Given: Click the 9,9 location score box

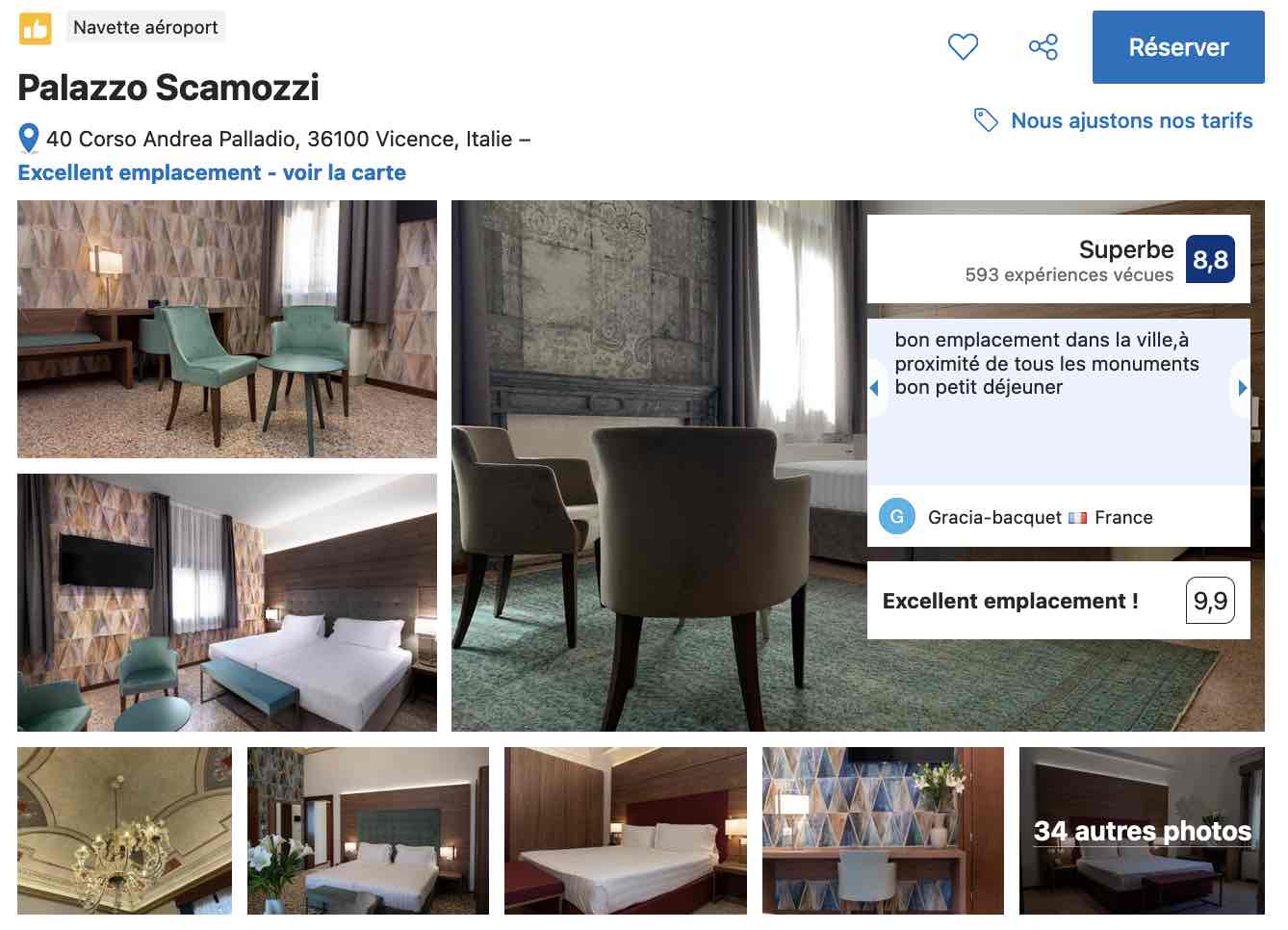Looking at the screenshot, I should point(1210,601).
